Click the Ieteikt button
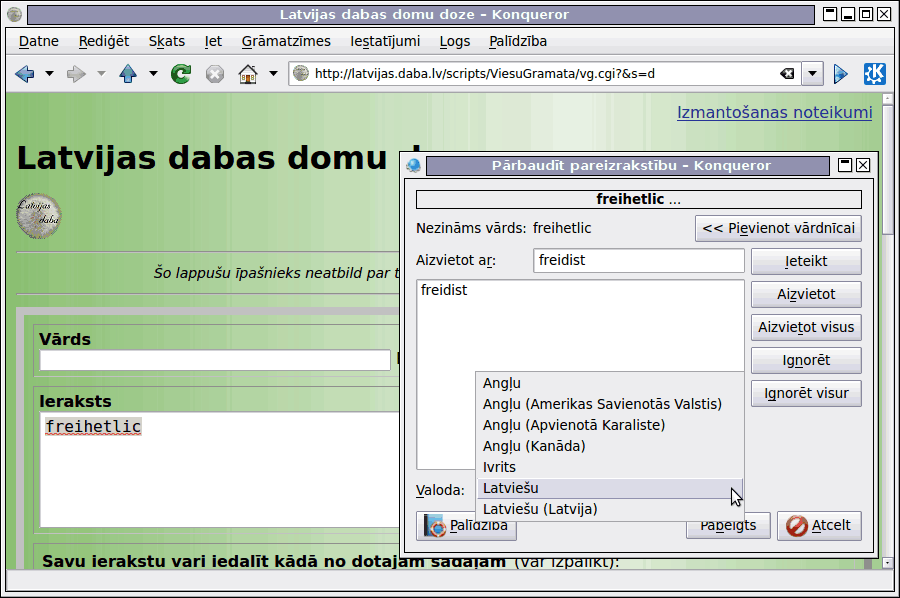Image resolution: width=900 pixels, height=598 pixels. point(806,261)
